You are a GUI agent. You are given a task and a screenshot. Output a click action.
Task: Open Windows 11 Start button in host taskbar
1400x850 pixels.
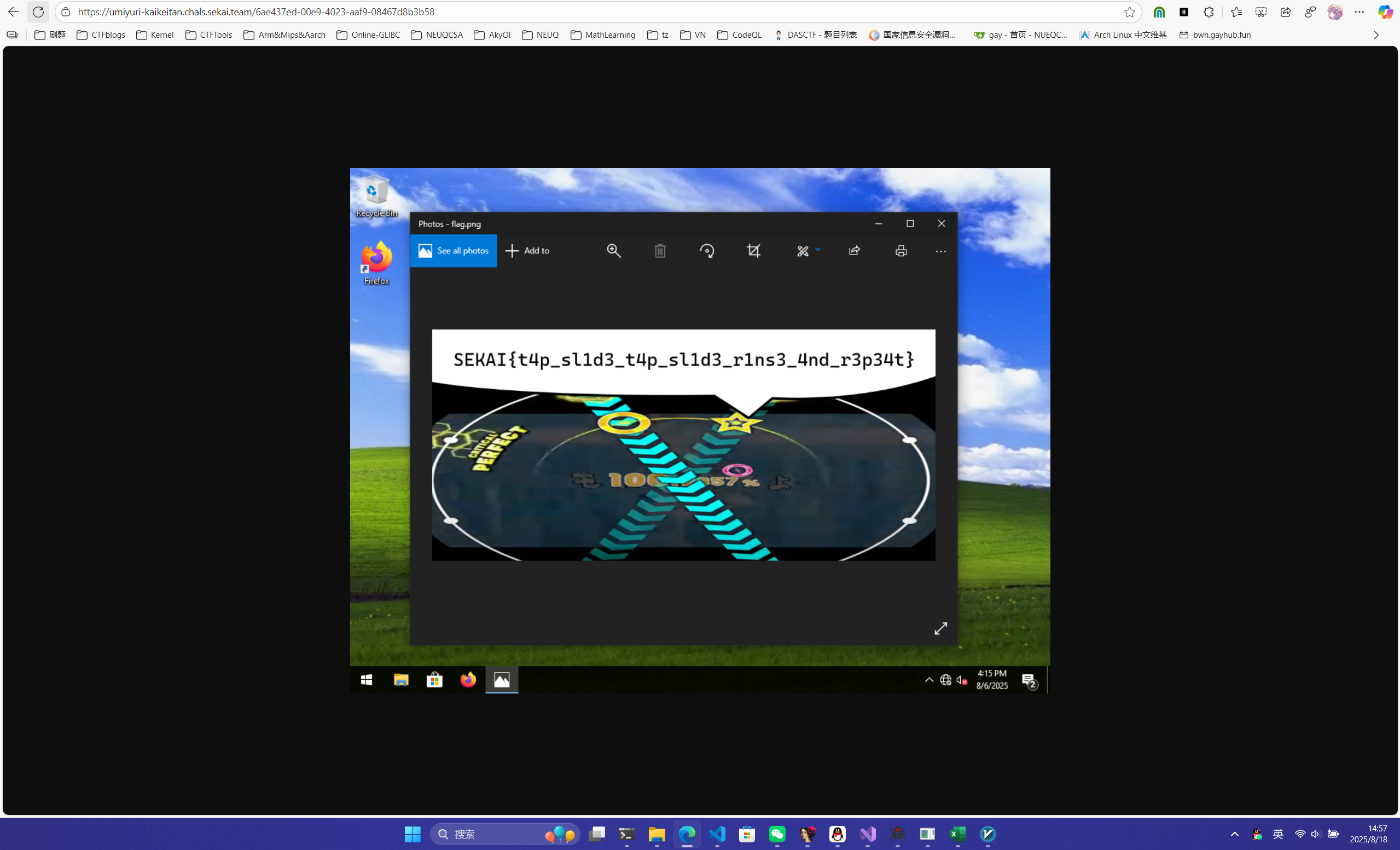click(413, 834)
